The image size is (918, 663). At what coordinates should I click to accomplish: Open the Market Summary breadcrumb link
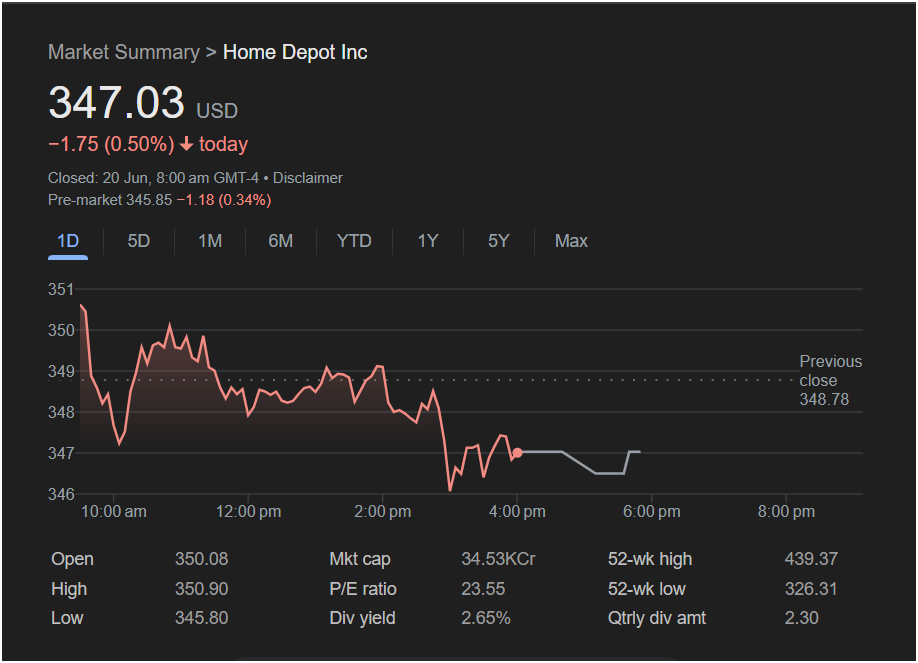[124, 52]
